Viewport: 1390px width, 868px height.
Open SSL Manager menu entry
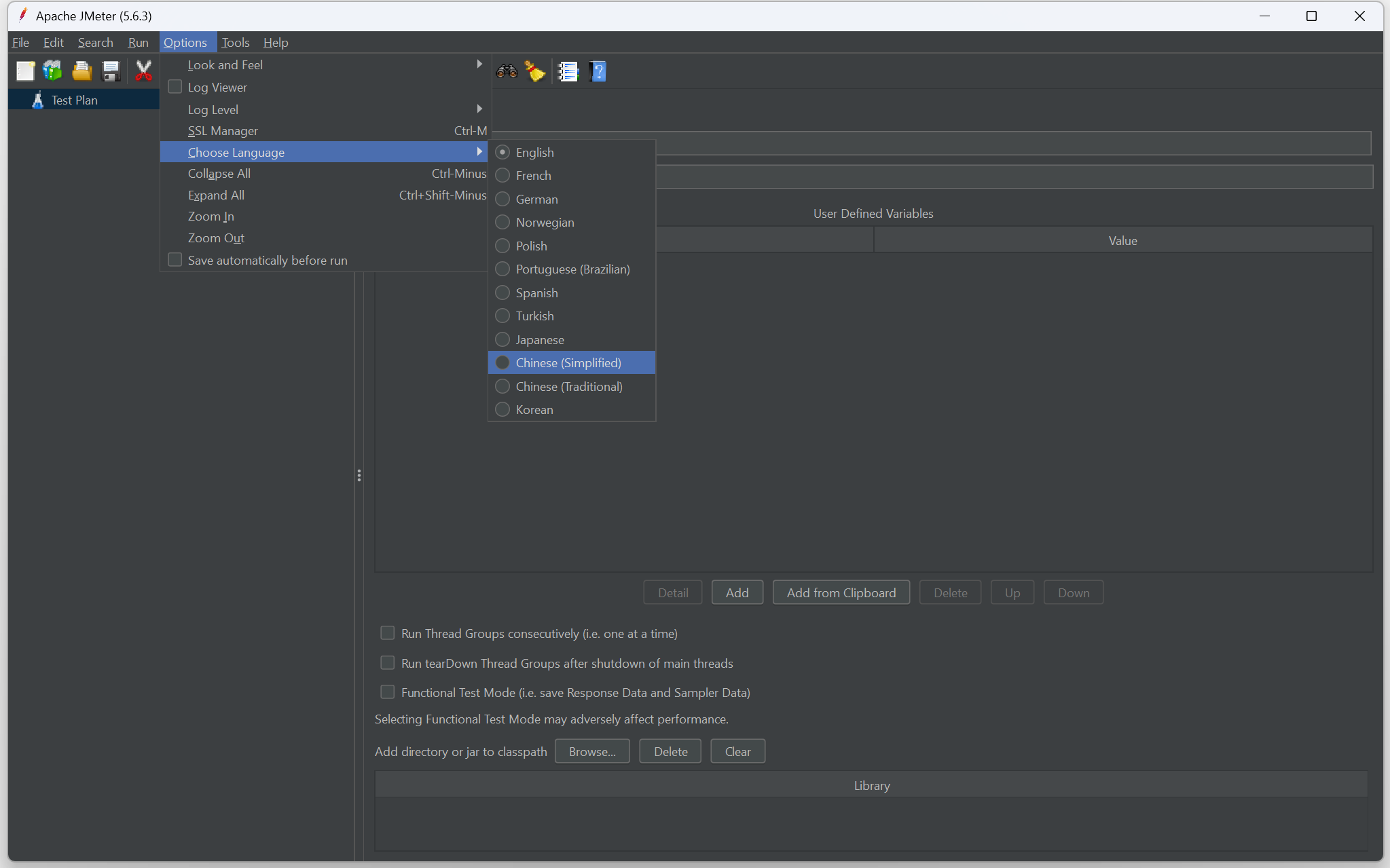[325, 131]
